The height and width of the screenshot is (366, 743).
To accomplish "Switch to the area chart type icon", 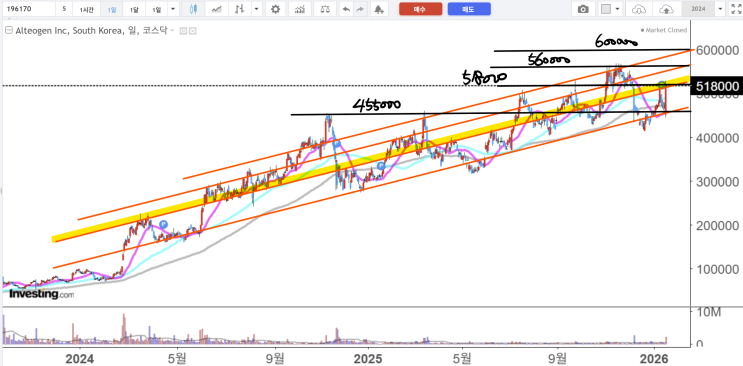I will click(217, 9).
